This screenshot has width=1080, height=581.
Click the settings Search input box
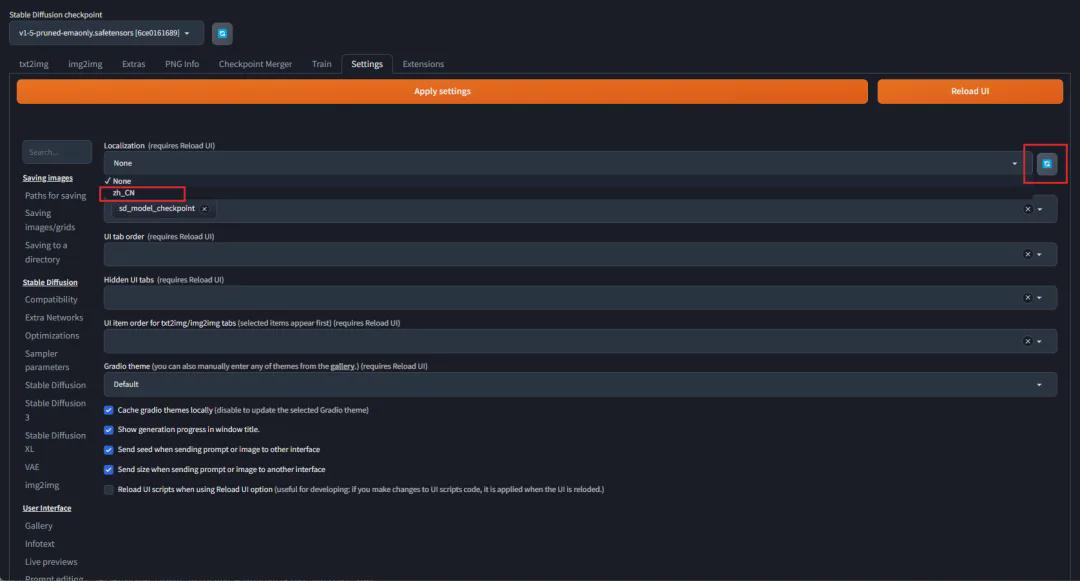click(x=56, y=152)
